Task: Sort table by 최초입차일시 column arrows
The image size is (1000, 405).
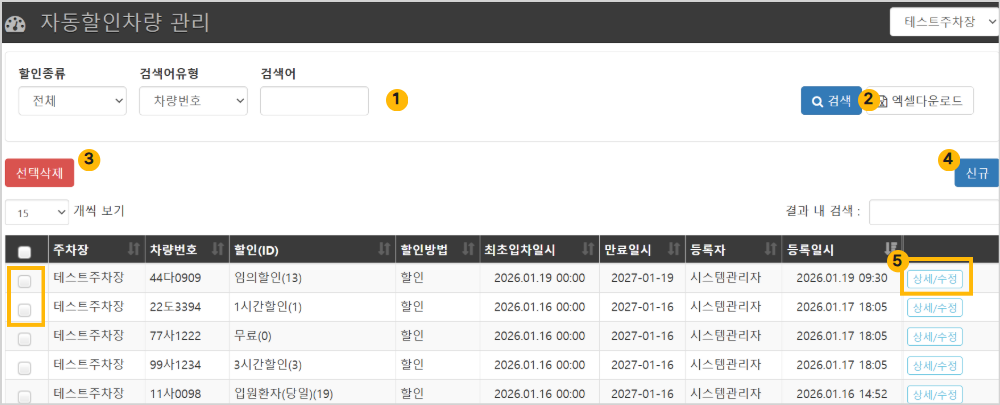Action: 587,249
